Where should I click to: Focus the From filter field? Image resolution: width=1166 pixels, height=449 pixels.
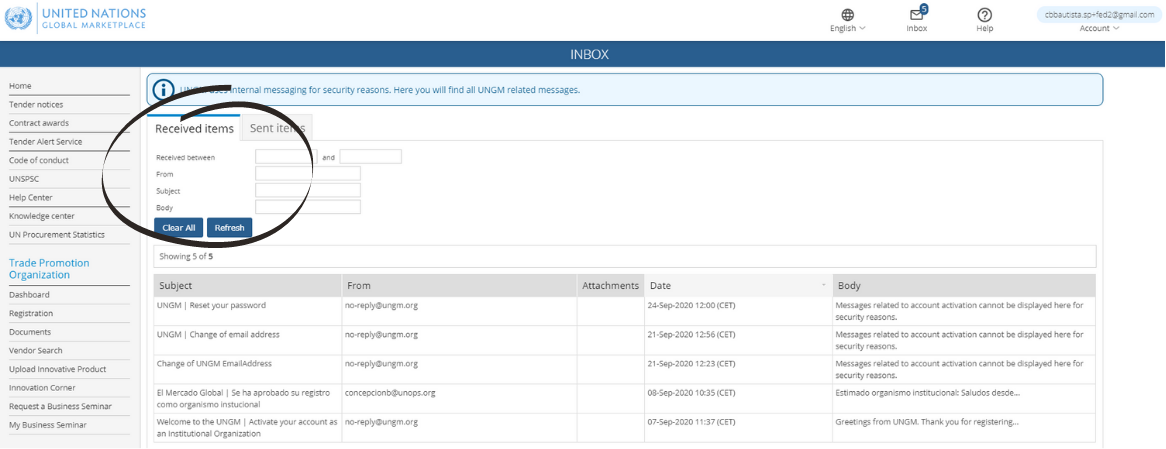[308, 173]
